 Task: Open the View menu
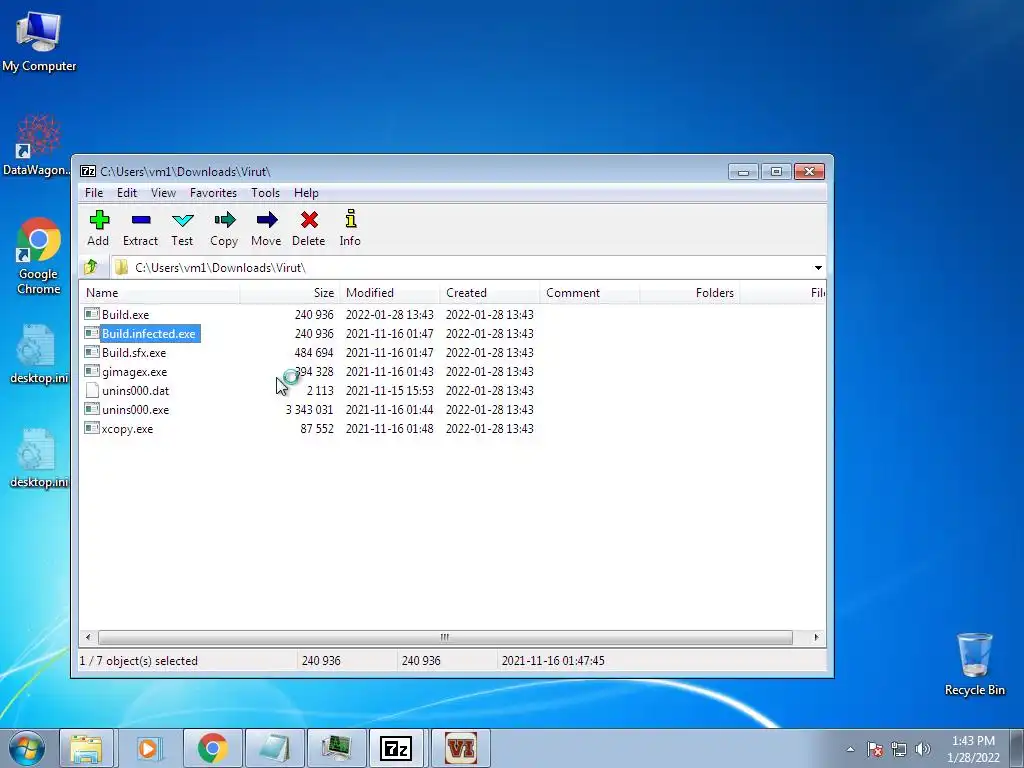[163, 193]
